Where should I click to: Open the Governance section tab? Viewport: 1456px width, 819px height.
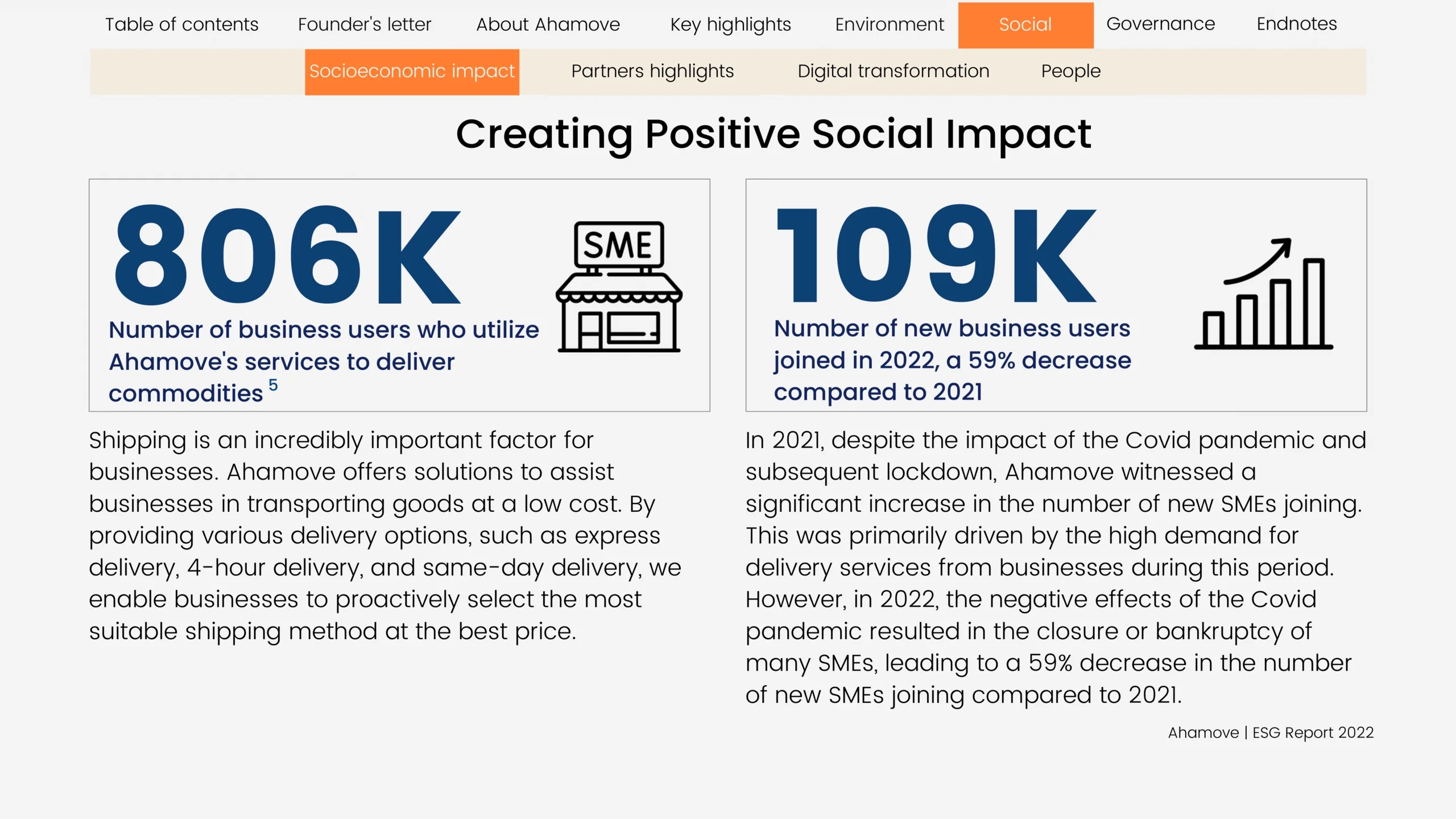pyautogui.click(x=1160, y=24)
